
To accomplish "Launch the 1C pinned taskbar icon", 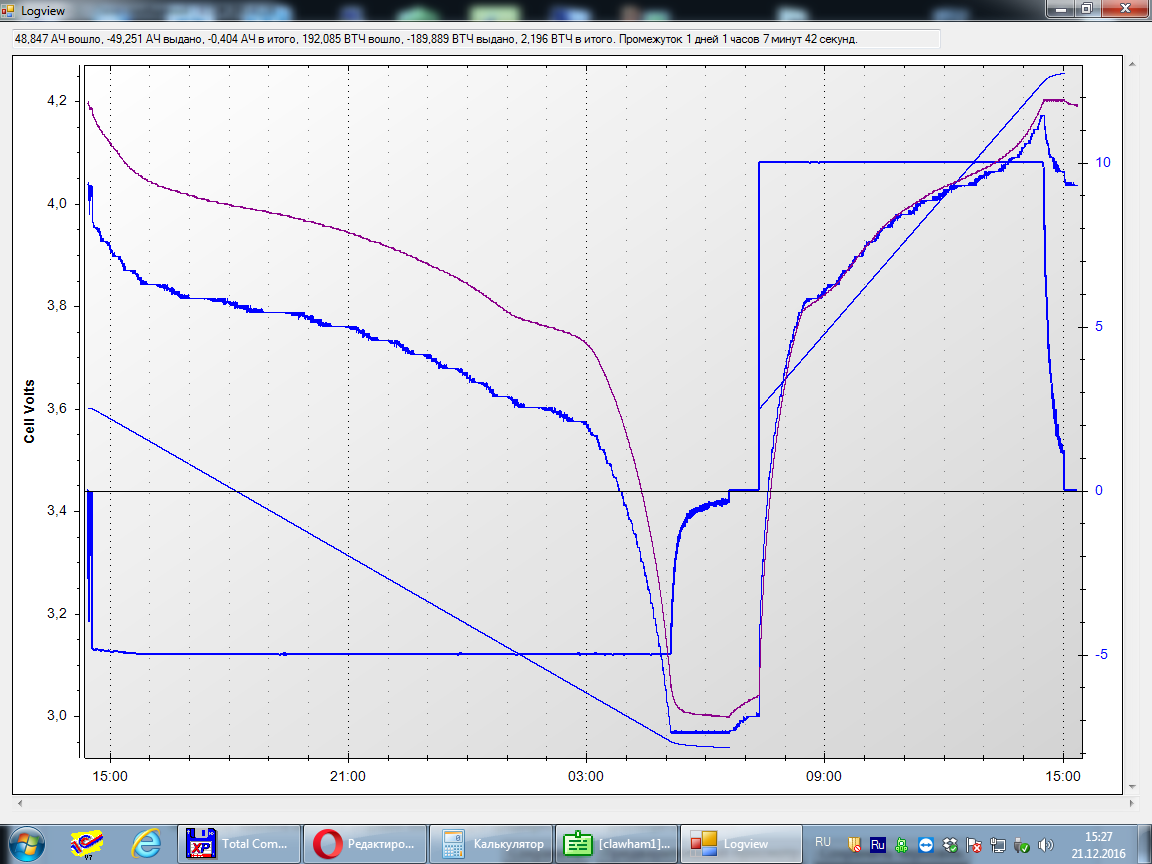I will (85, 843).
